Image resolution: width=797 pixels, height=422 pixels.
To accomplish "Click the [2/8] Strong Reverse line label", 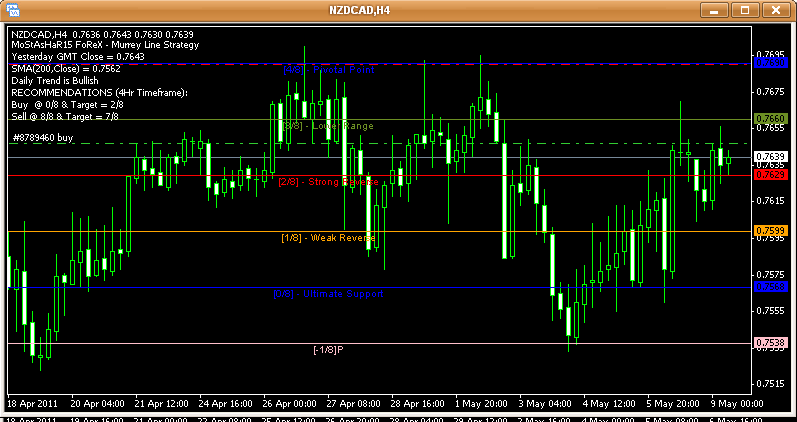I will click(328, 182).
